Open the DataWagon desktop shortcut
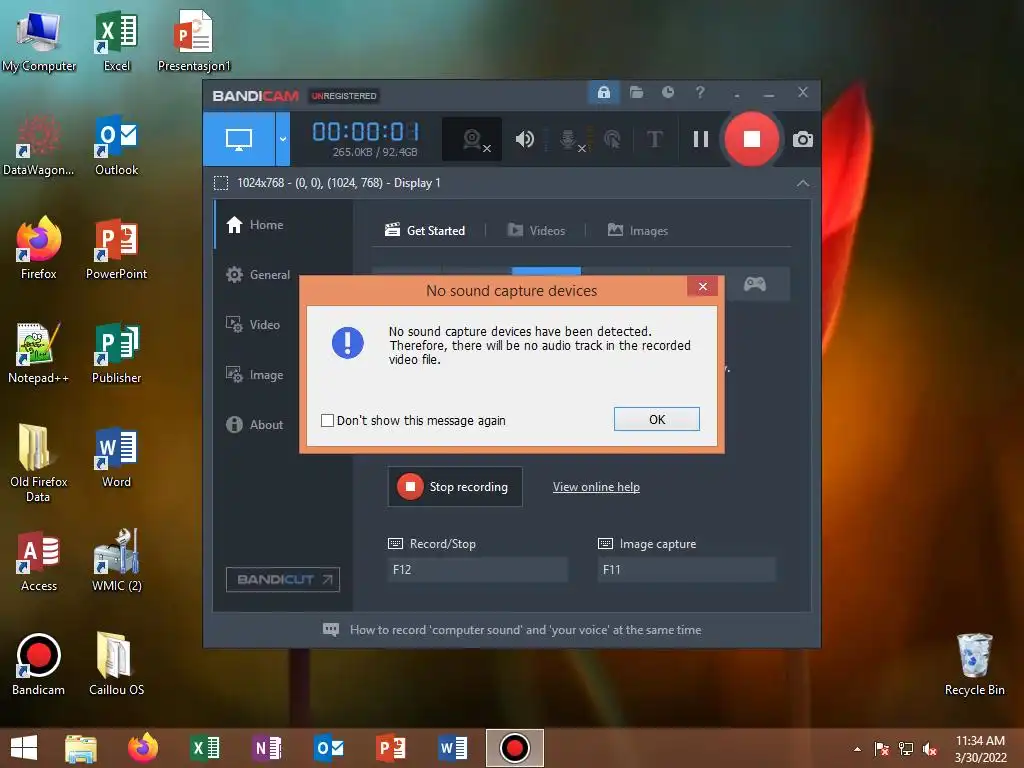The width and height of the screenshot is (1024, 768). 39,145
